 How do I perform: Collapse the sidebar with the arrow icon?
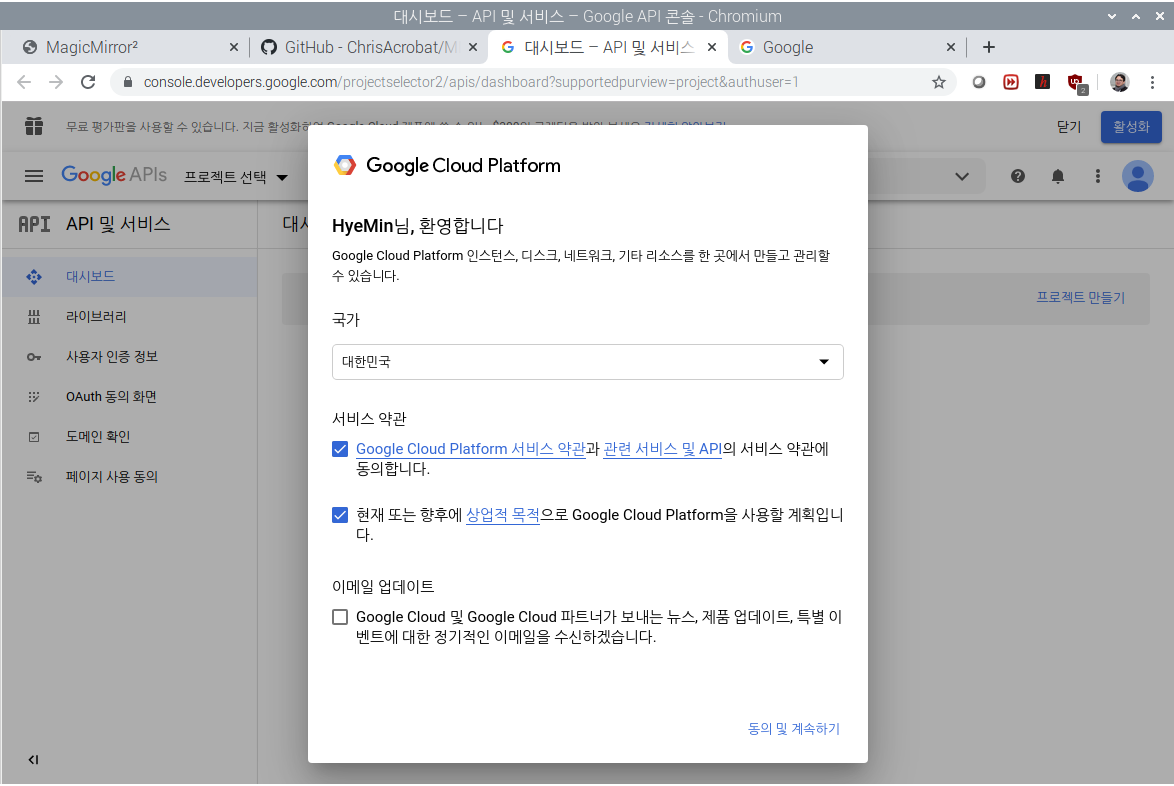[x=33, y=760]
